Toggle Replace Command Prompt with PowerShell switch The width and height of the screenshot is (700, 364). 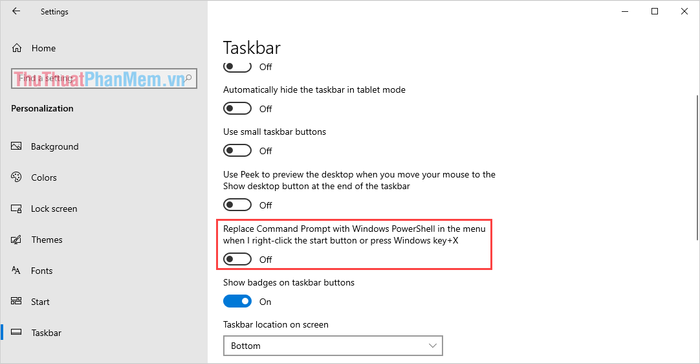(237, 259)
